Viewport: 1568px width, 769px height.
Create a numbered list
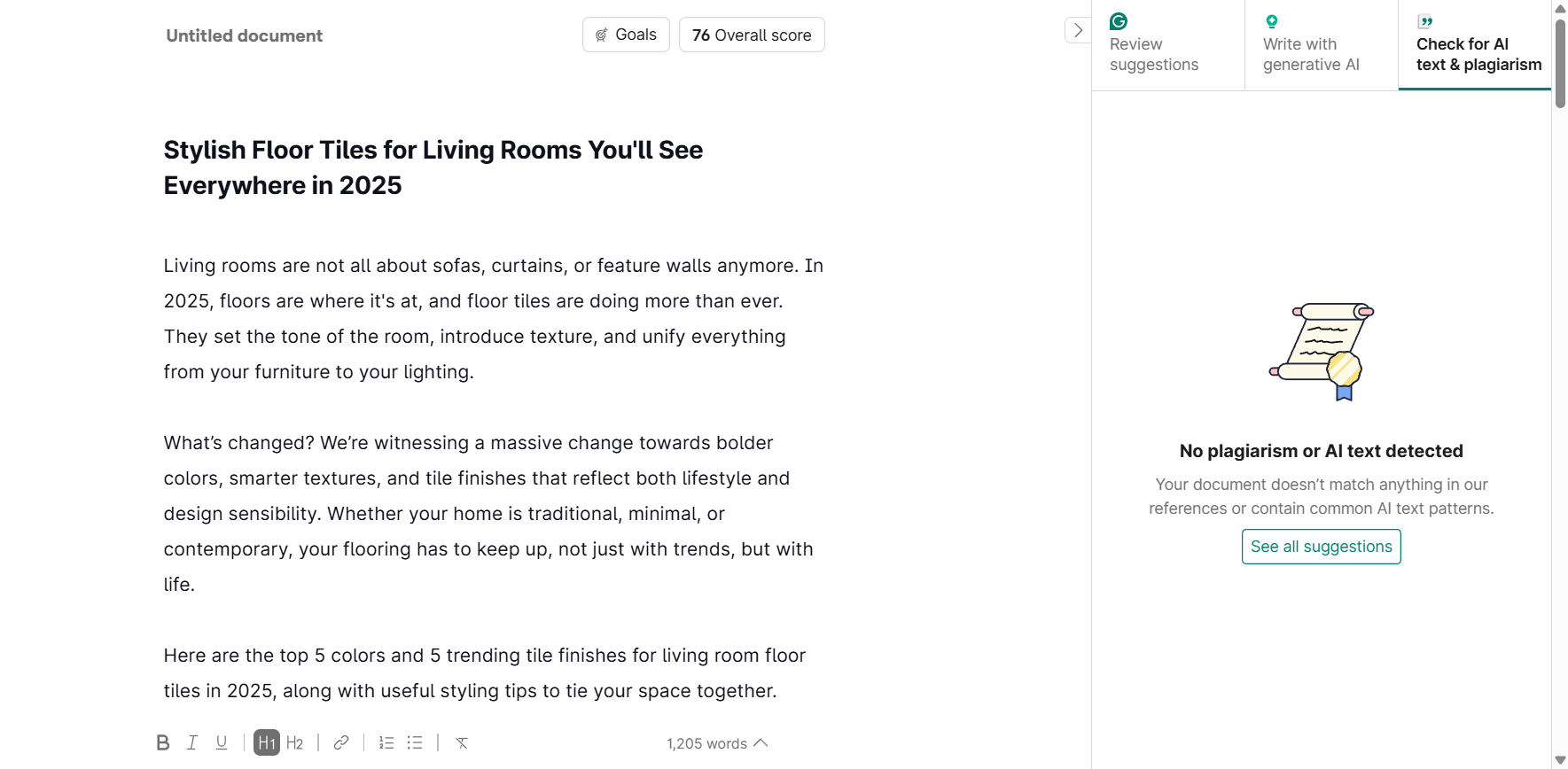386,742
